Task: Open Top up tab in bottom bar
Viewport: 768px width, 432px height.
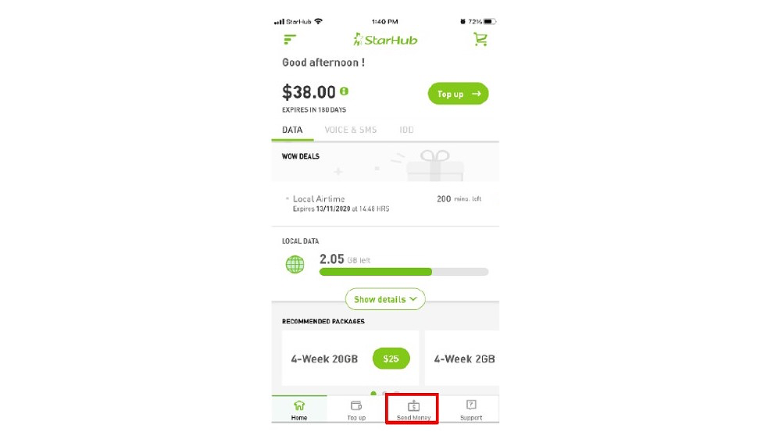Action: [x=357, y=409]
